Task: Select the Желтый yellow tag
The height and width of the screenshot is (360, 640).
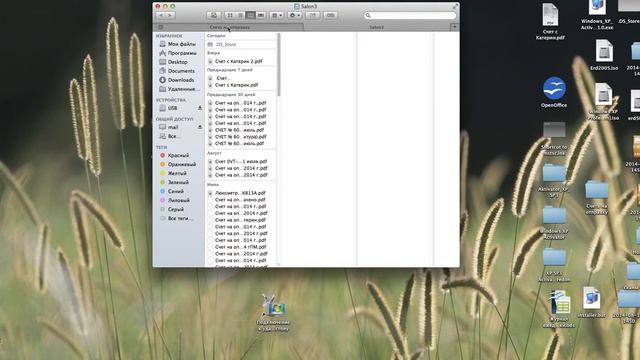Action: coord(178,173)
